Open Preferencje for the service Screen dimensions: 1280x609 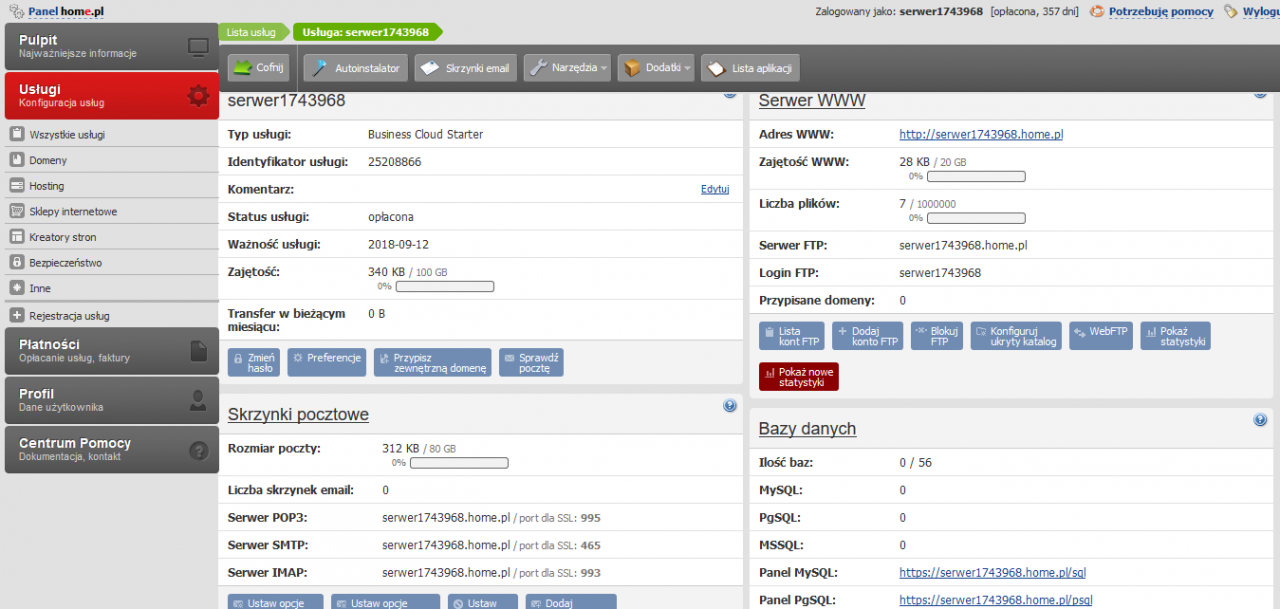(327, 362)
